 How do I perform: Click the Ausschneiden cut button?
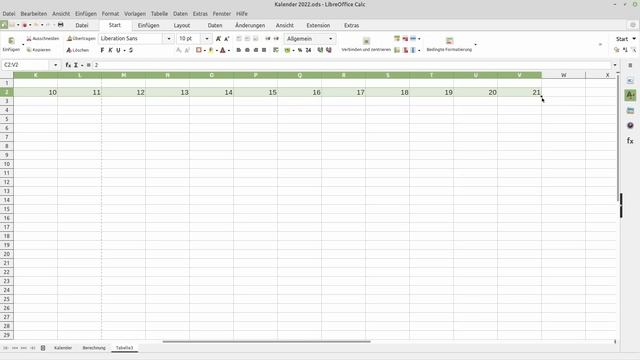click(43, 38)
